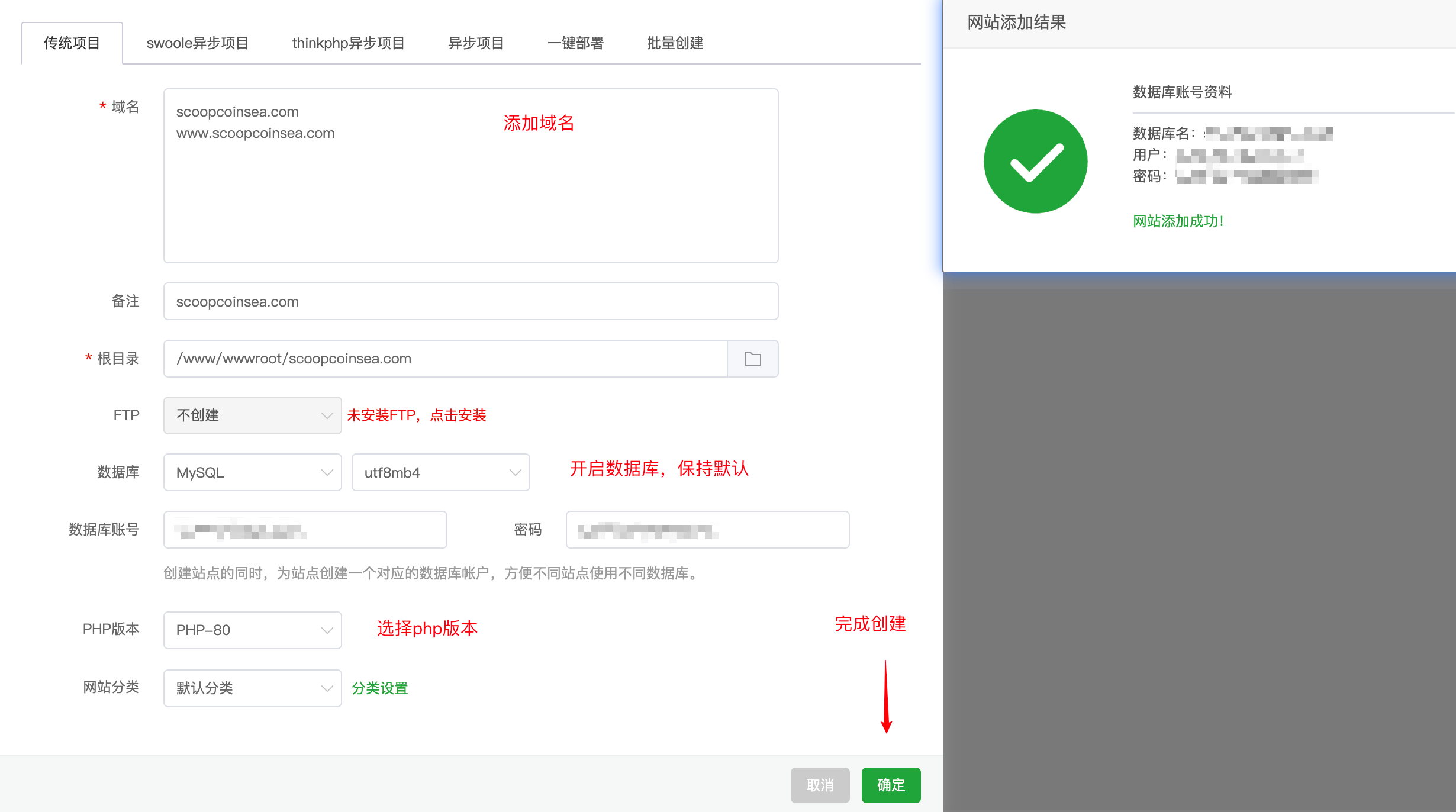
Task: Open the MySQL database type dropdown
Action: [253, 472]
